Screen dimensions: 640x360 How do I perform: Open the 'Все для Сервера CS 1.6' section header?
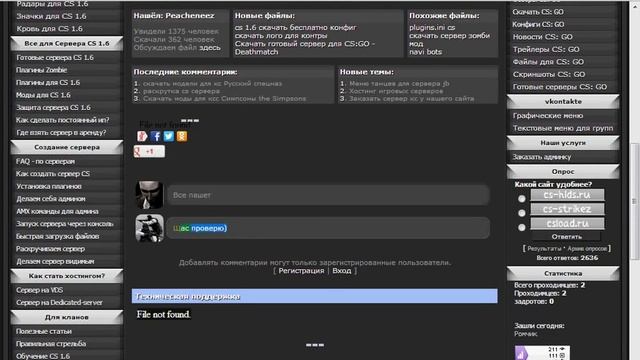click(67, 43)
